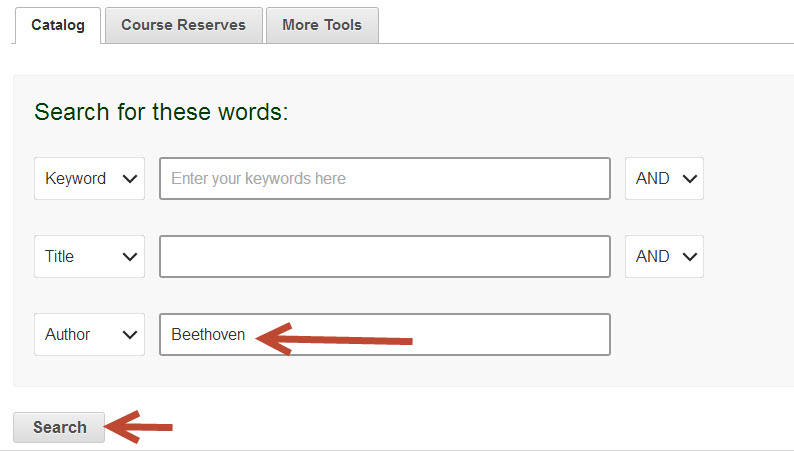The height and width of the screenshot is (451, 794).
Task: Click the chevron arrow beside Title
Action: point(129,257)
